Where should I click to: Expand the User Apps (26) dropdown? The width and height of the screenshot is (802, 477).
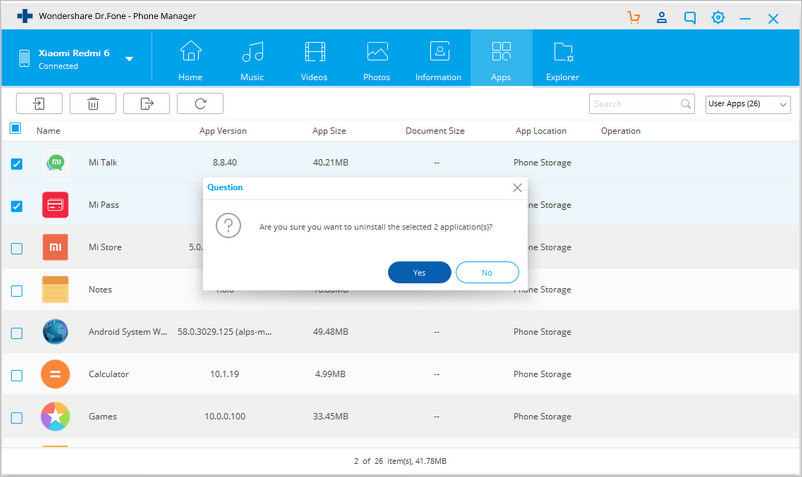[x=748, y=104]
